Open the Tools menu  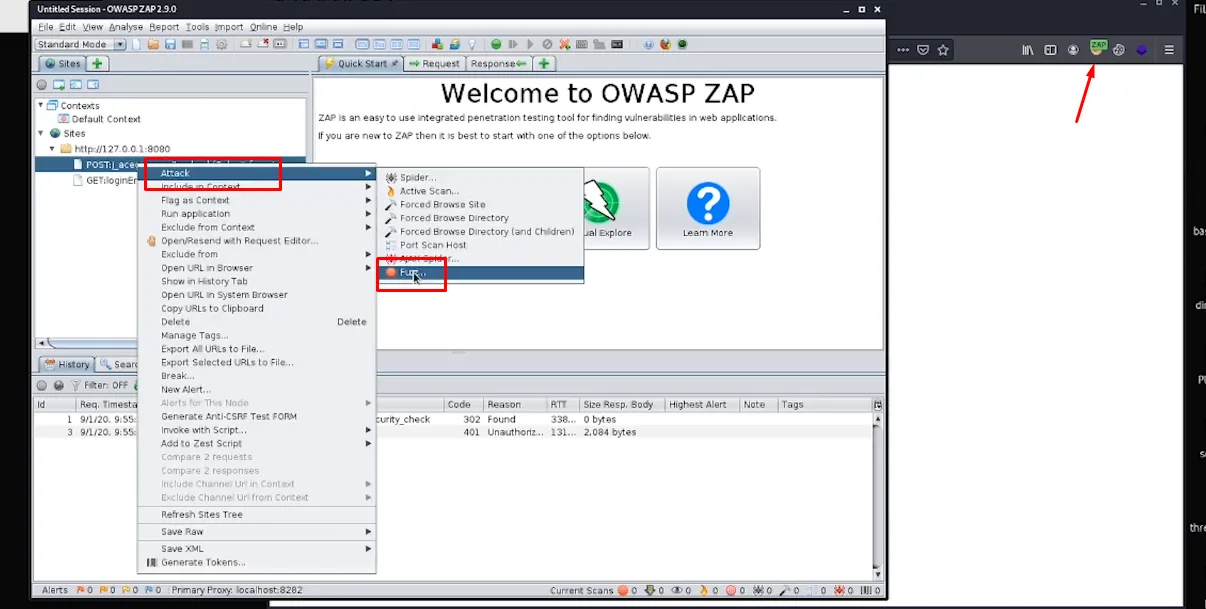197,27
